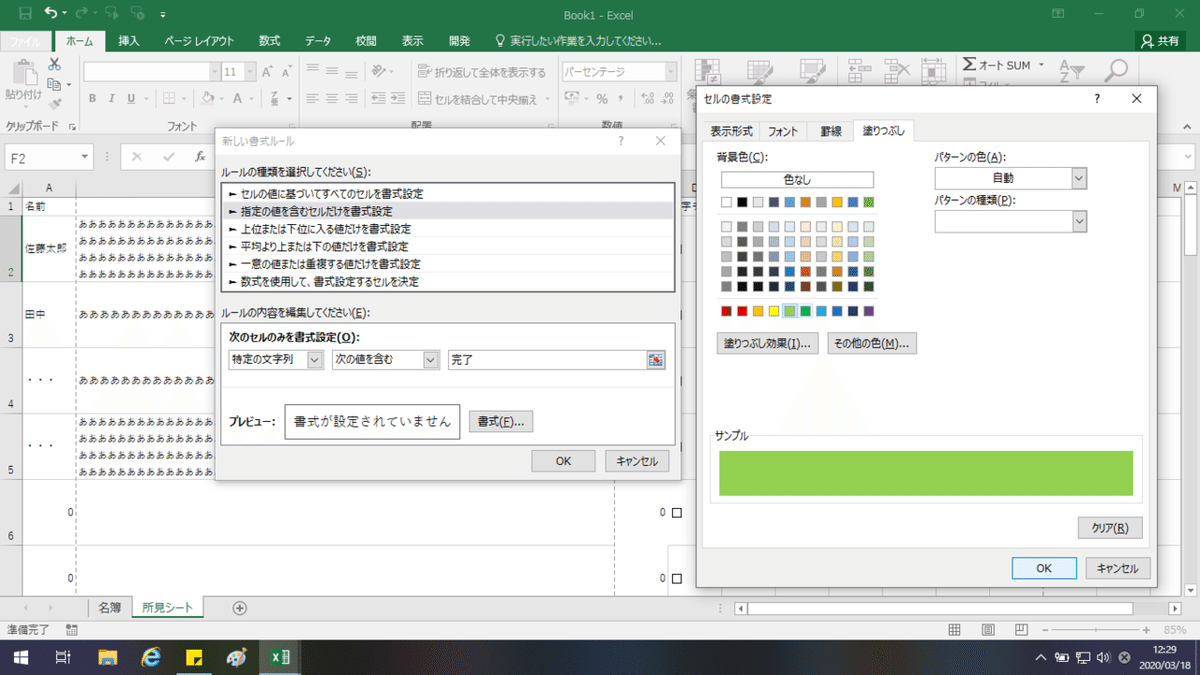Open File Explorer from taskbar
Screen dimensions: 1200x675
point(108,657)
